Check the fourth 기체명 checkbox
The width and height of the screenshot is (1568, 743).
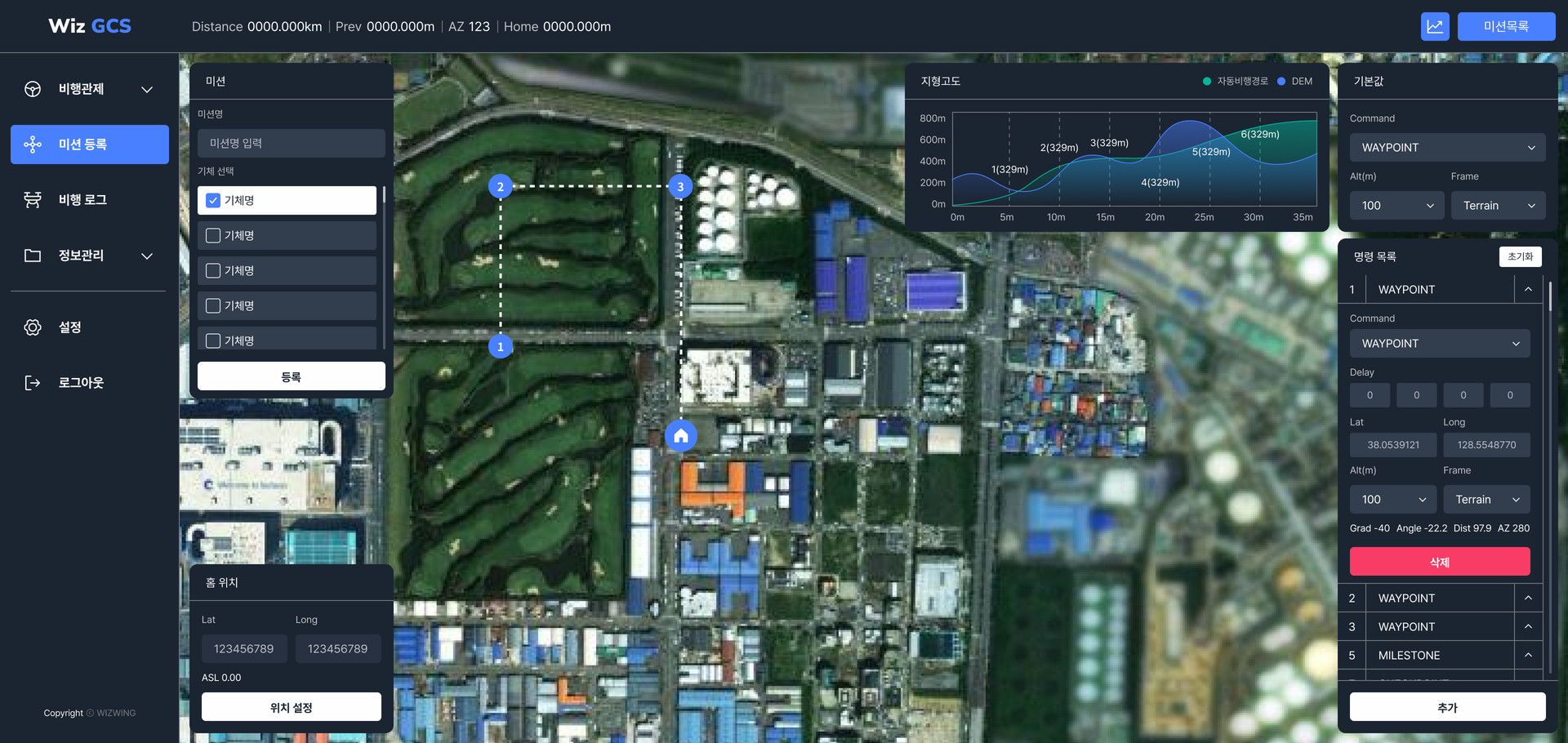(213, 305)
